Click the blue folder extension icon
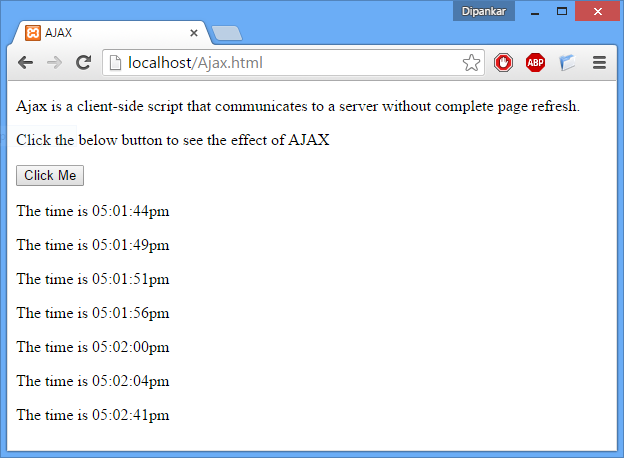Image resolution: width=624 pixels, height=458 pixels. point(567,62)
